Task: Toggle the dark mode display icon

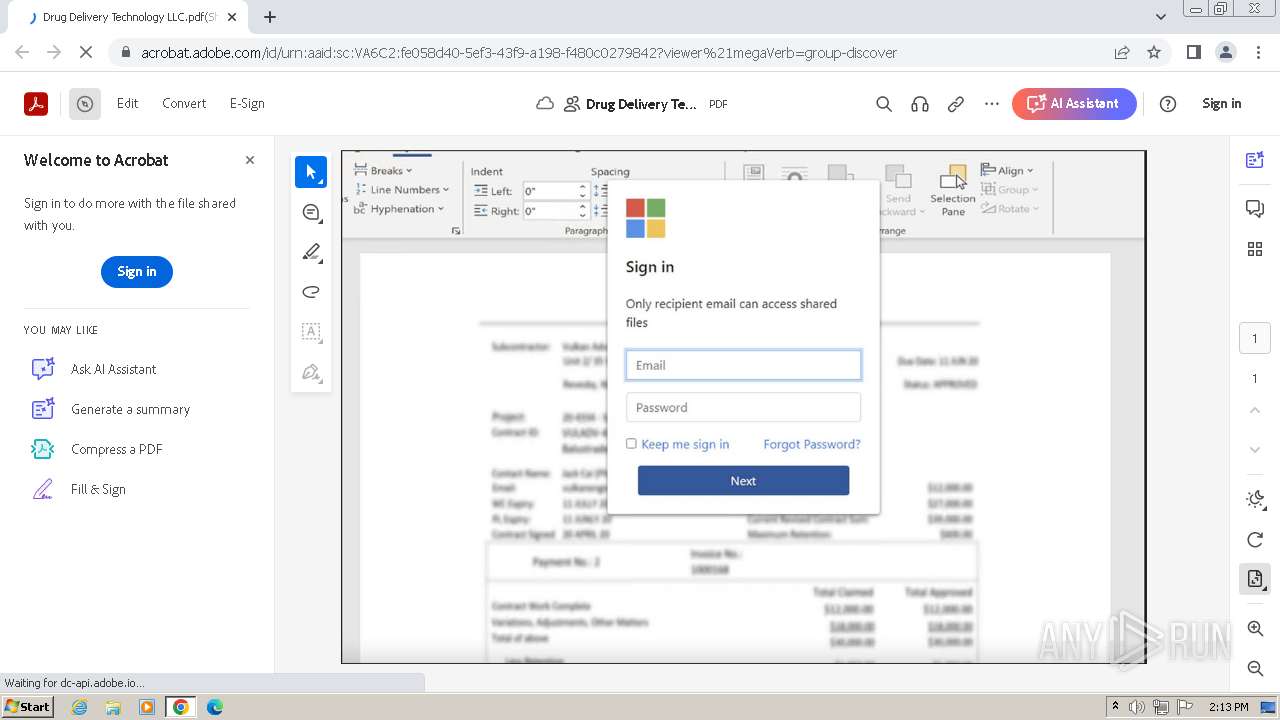Action: pyautogui.click(x=1255, y=499)
